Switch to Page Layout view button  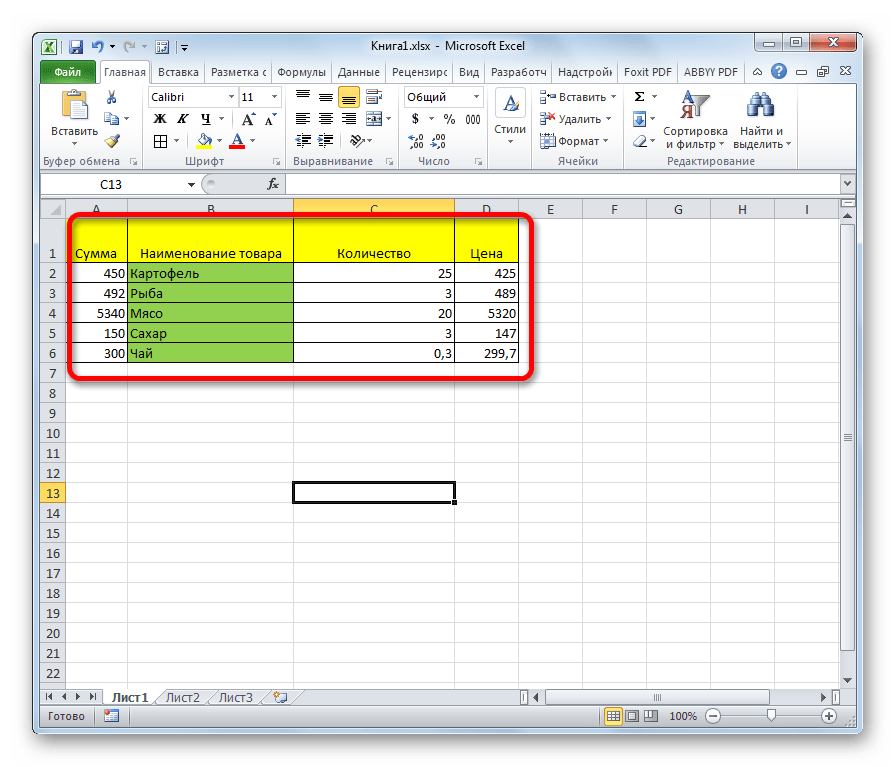631,716
